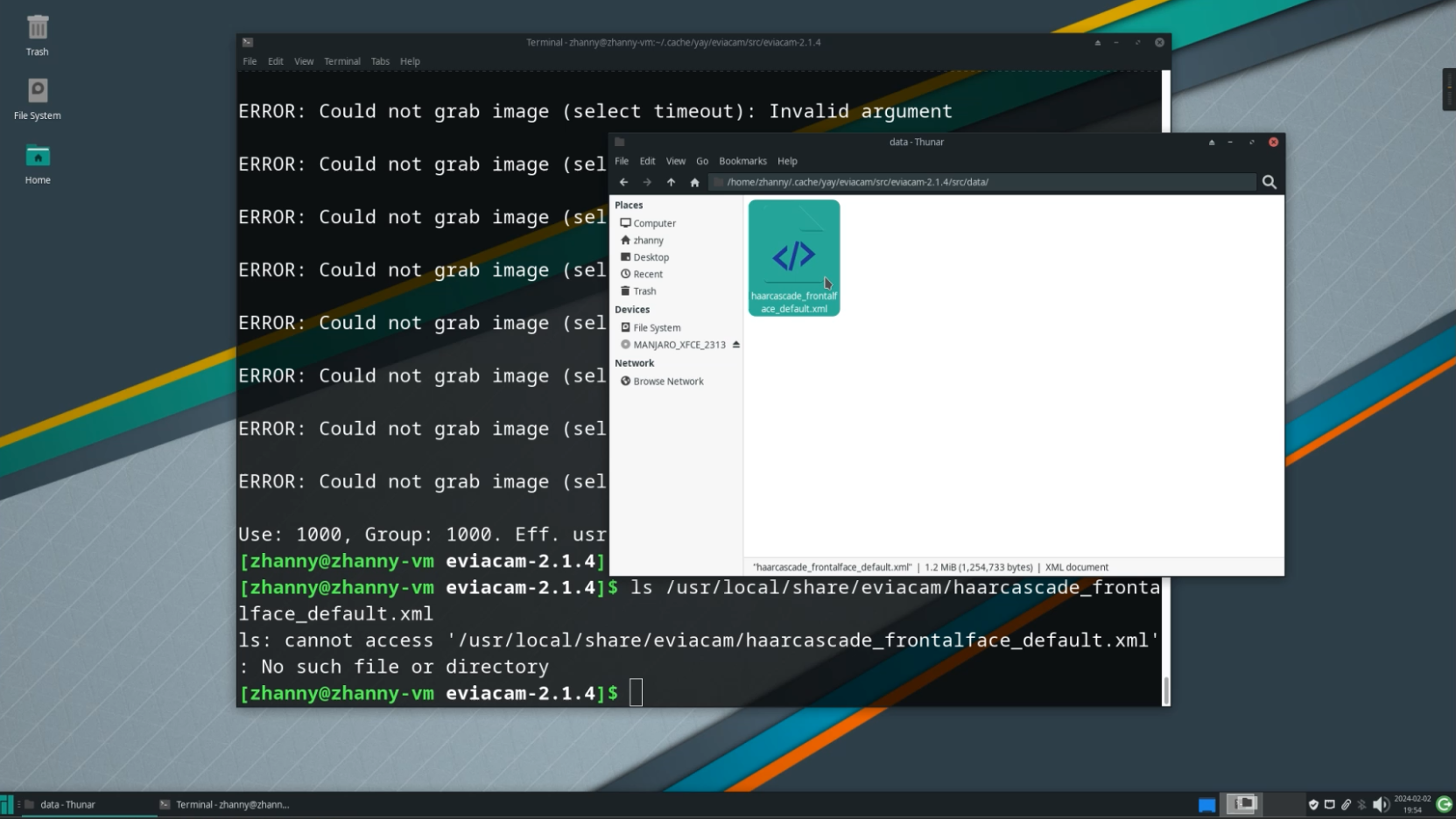Open Home folder icon on the desktop
Image resolution: width=1456 pixels, height=819 pixels.
(x=38, y=164)
